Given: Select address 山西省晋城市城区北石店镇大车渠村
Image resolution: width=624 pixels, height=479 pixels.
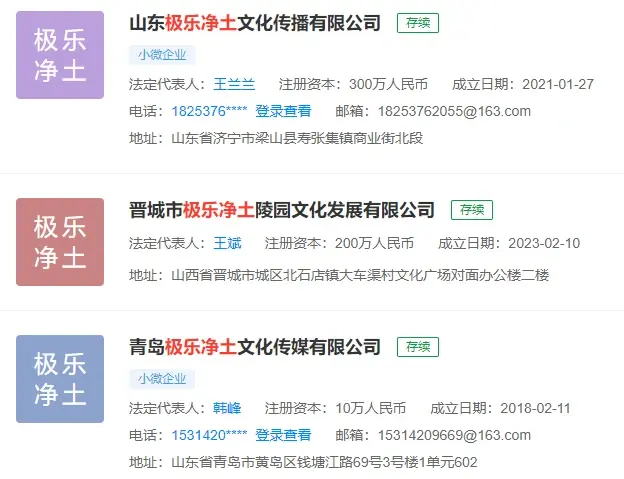Looking at the screenshot, I should click(x=360, y=275).
